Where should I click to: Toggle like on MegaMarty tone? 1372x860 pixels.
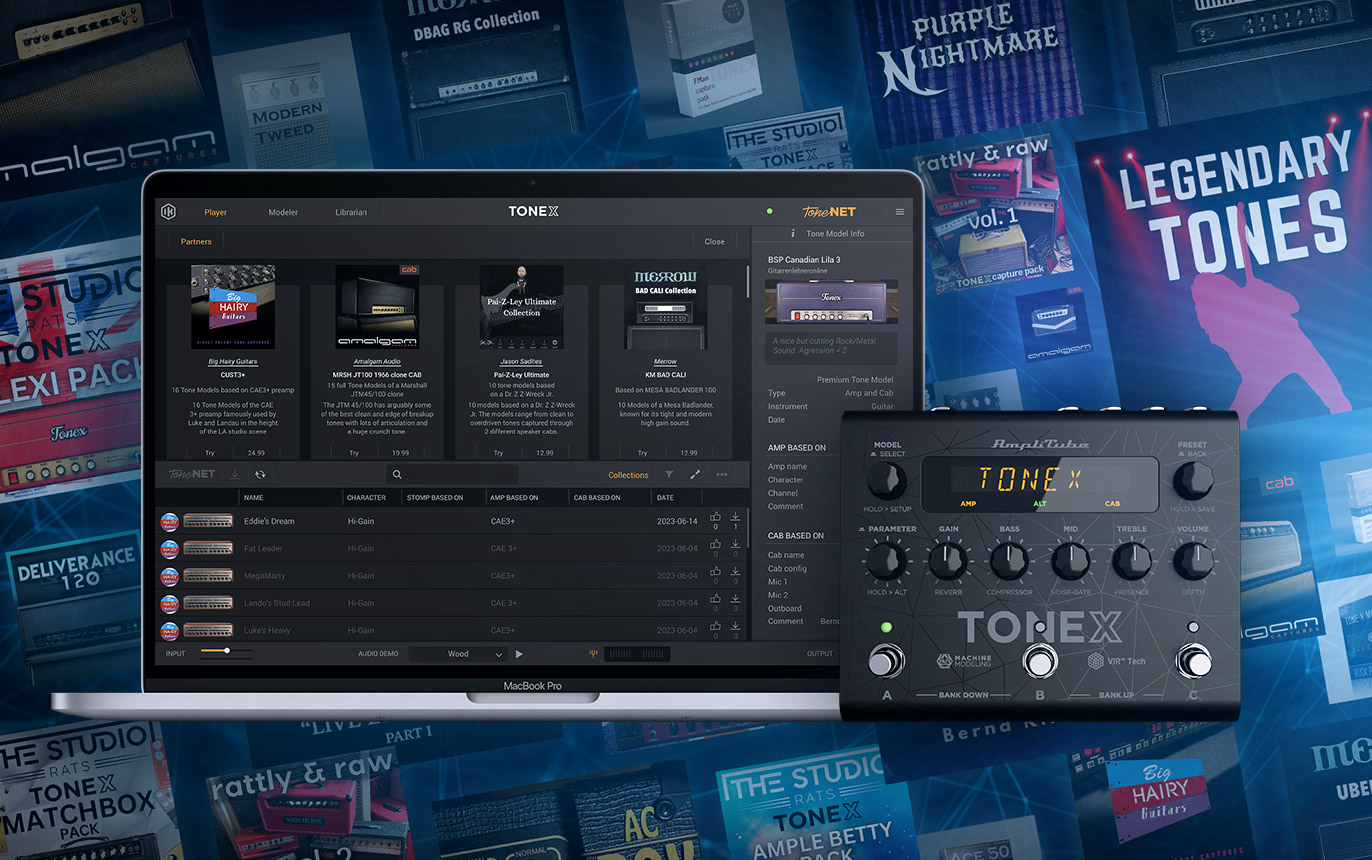click(x=715, y=572)
